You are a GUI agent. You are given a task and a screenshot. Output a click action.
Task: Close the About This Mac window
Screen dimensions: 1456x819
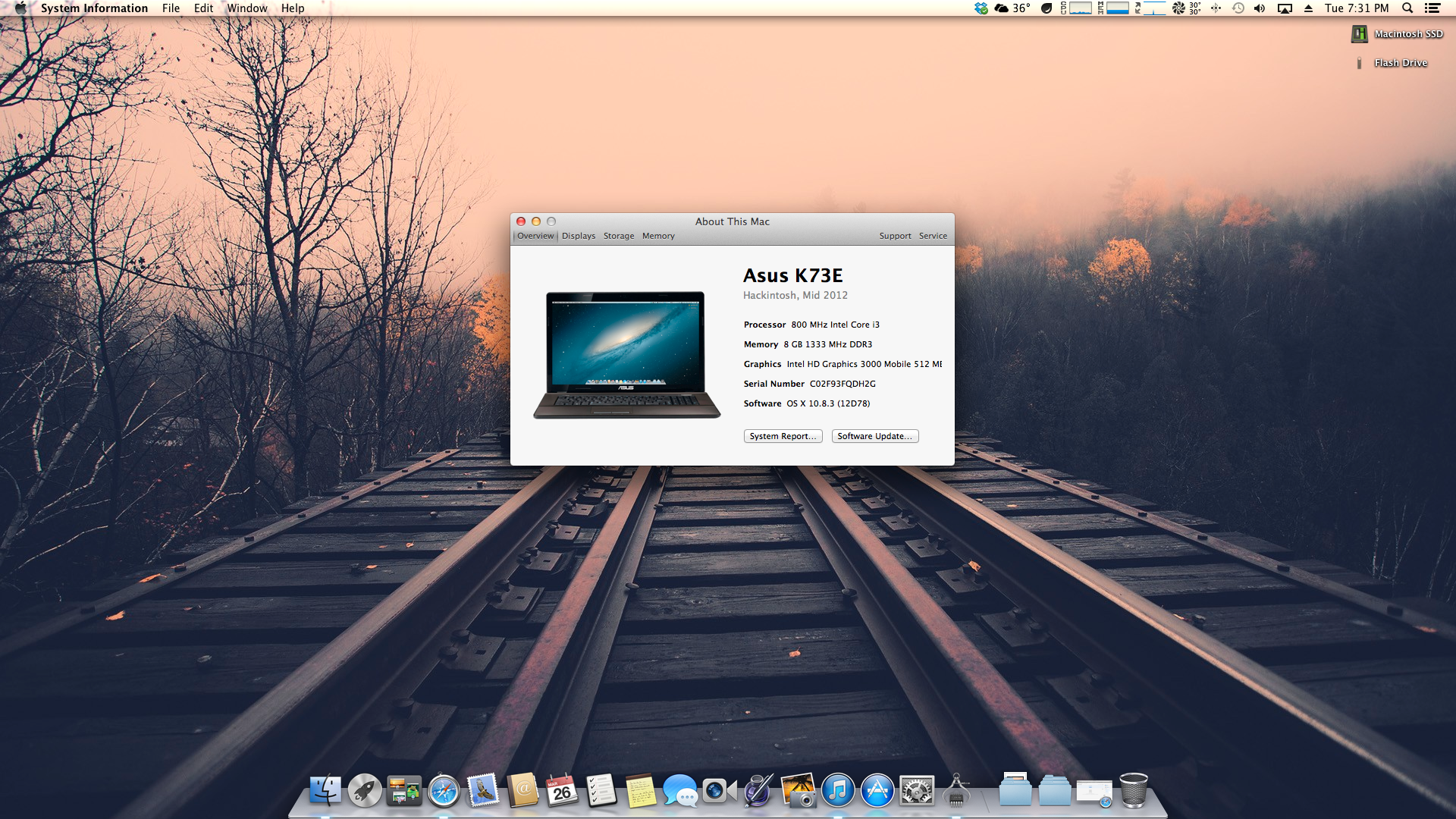pos(521,221)
